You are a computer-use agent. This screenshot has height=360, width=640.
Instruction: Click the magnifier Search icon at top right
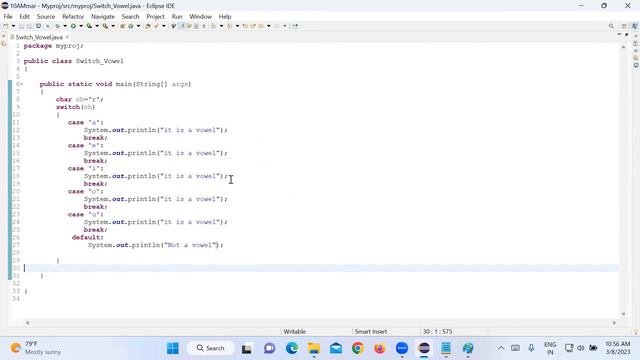click(611, 26)
